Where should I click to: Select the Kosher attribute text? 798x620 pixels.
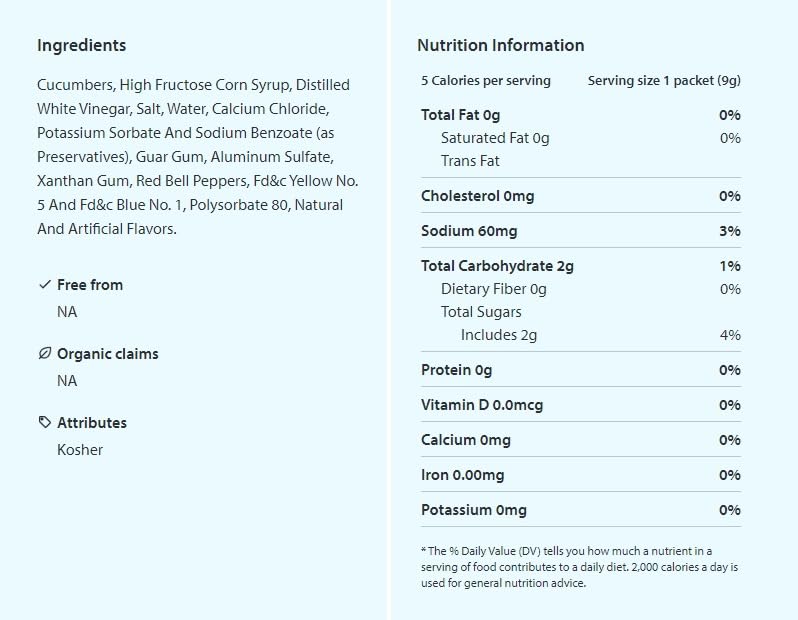pyautogui.click(x=80, y=450)
